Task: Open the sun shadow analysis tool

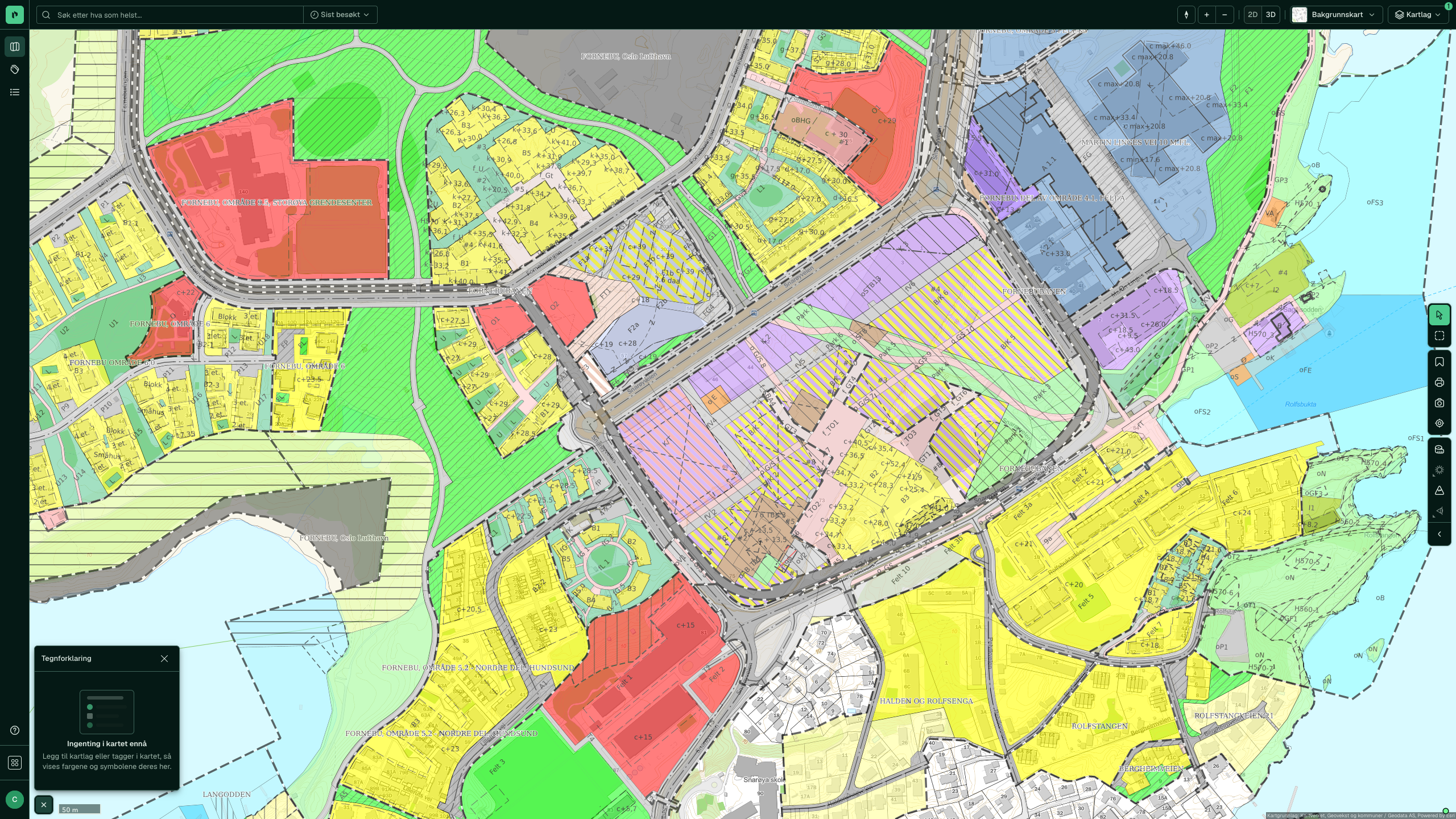Action: coord(1440,470)
